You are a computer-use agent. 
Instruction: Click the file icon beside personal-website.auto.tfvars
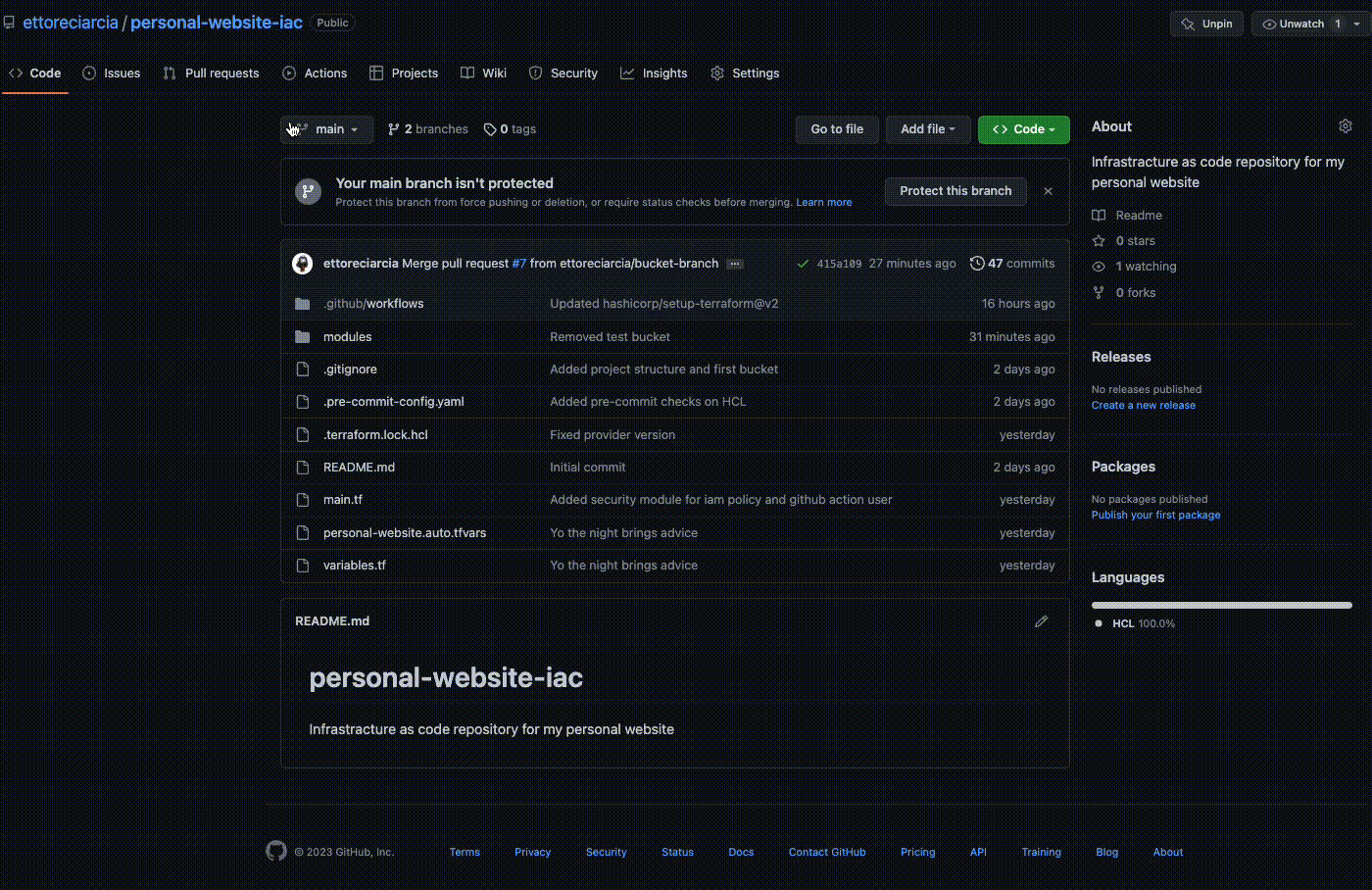pos(303,533)
